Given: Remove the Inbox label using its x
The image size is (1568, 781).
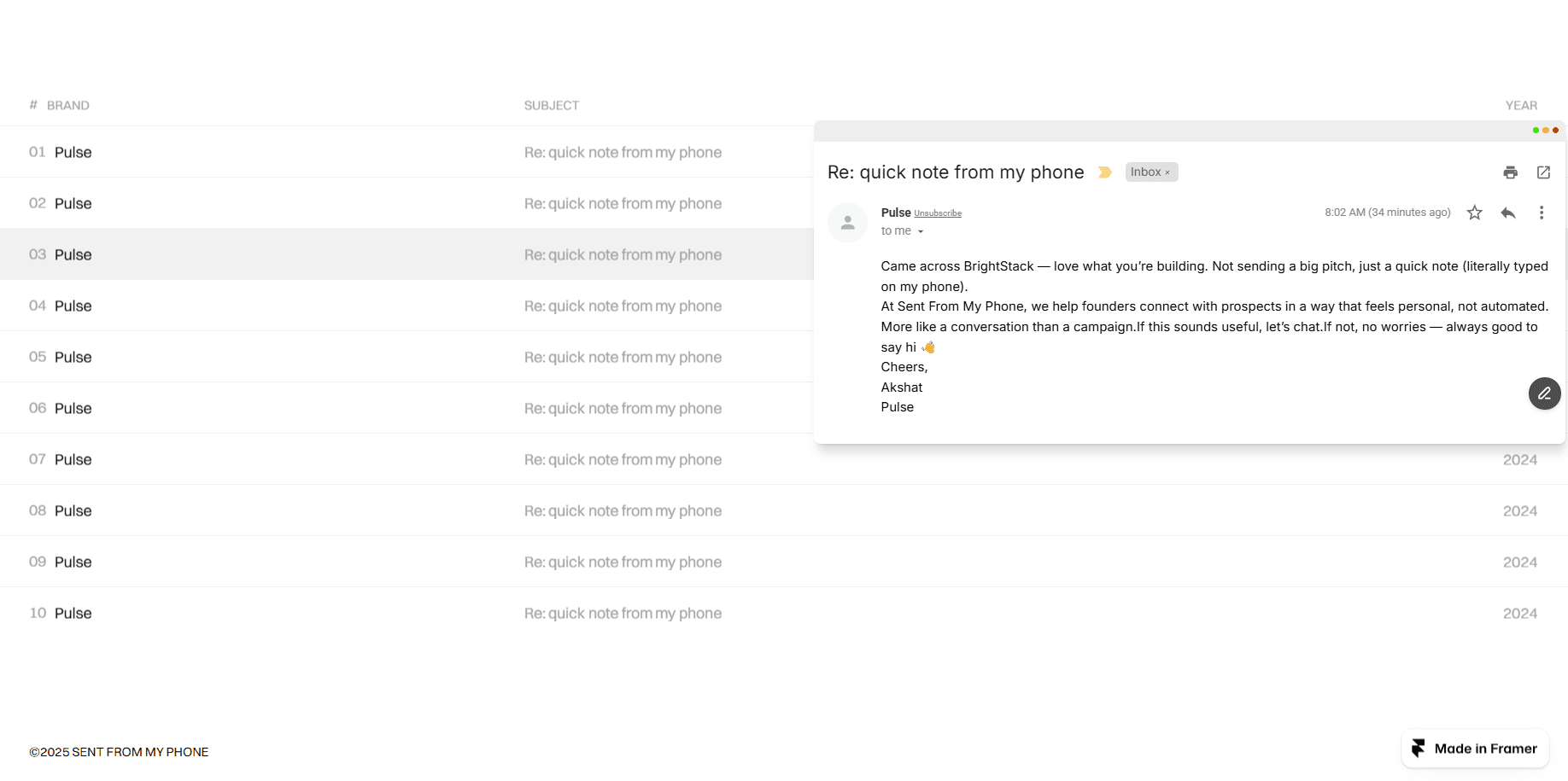Looking at the screenshot, I should pyautogui.click(x=1167, y=172).
